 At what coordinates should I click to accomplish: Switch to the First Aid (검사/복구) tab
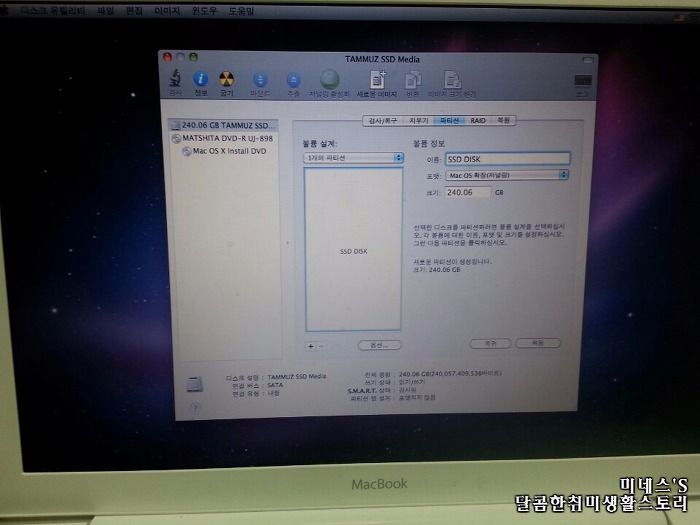click(383, 121)
